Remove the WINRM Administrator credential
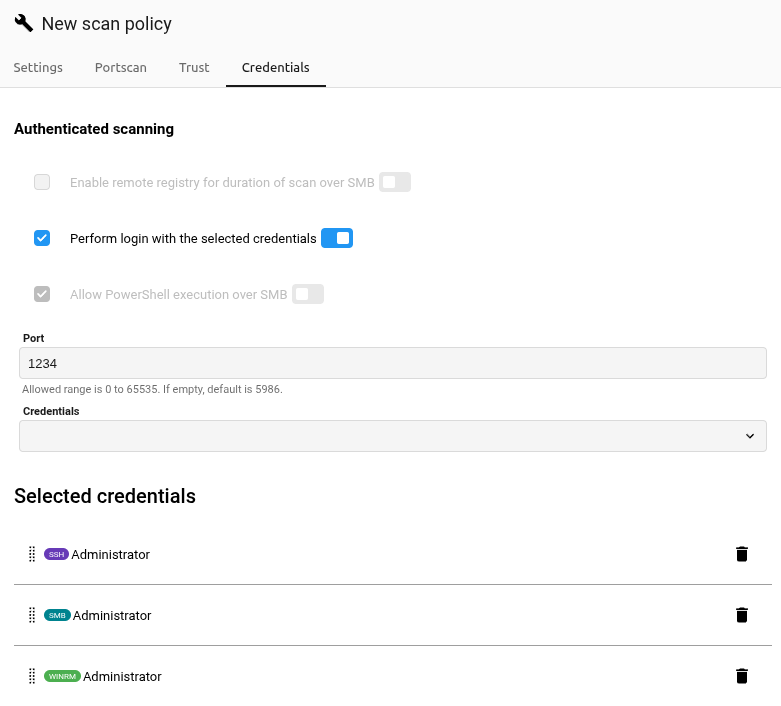The width and height of the screenshot is (781, 706). 741,676
